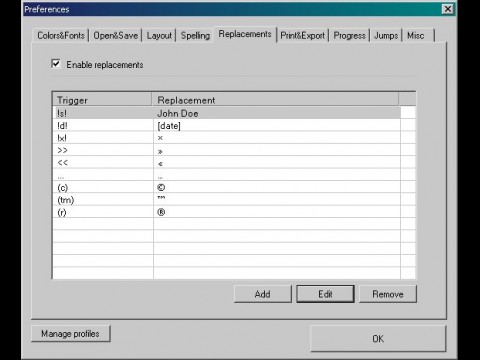Viewport: 480px width, 360px height.
Task: Open the Open&Save tab
Action: [115, 35]
